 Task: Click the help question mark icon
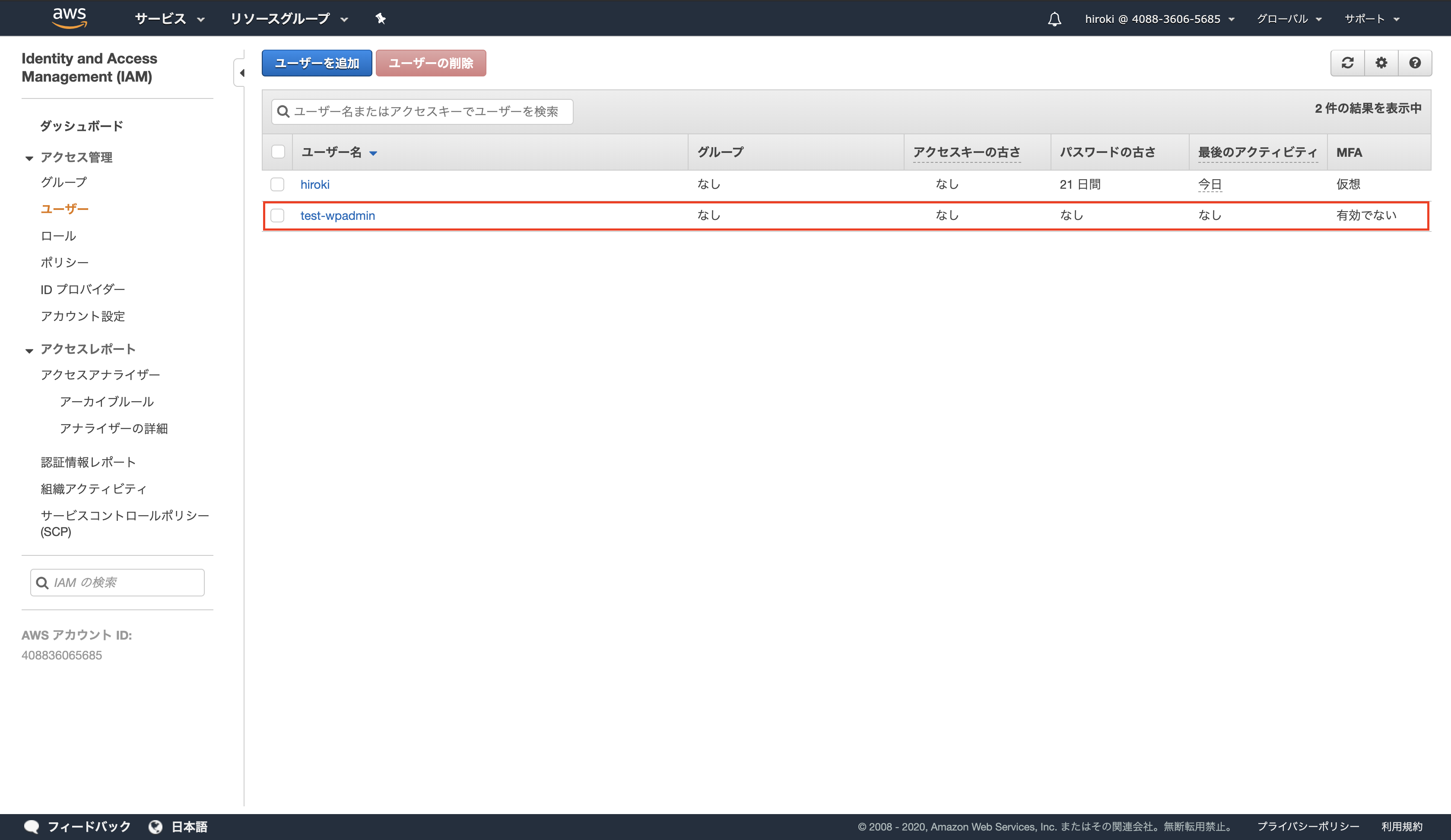tap(1415, 63)
